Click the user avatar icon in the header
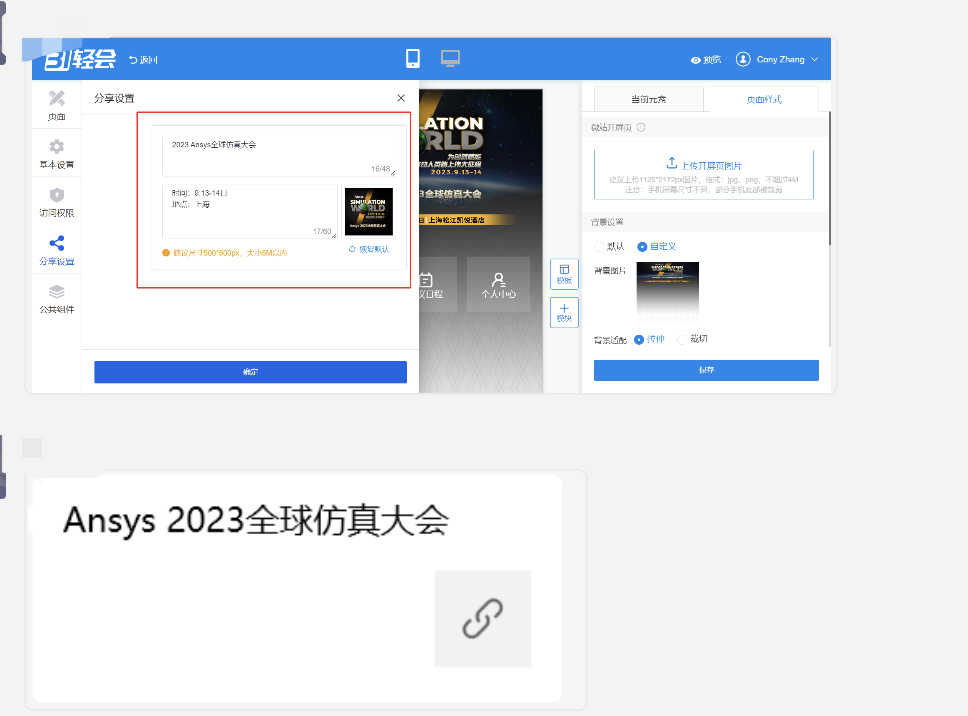The width and height of the screenshot is (968, 716). 743,59
